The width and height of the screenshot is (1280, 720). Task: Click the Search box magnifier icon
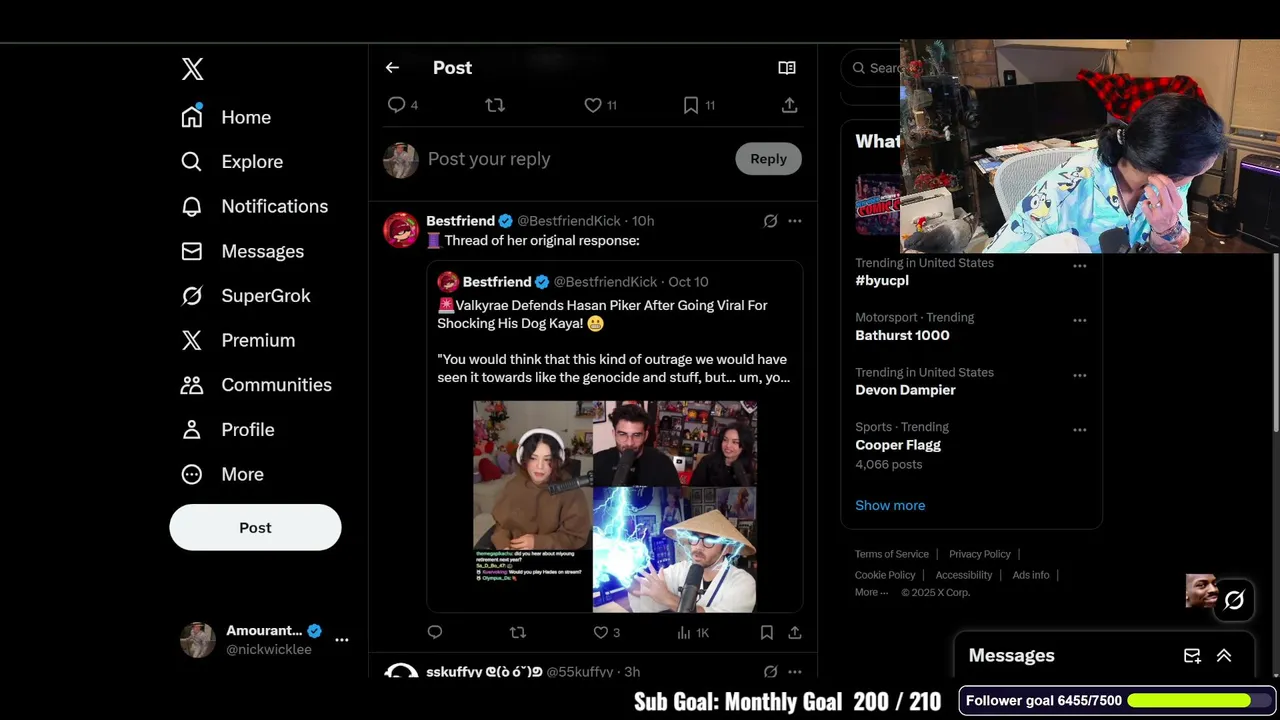click(x=859, y=68)
